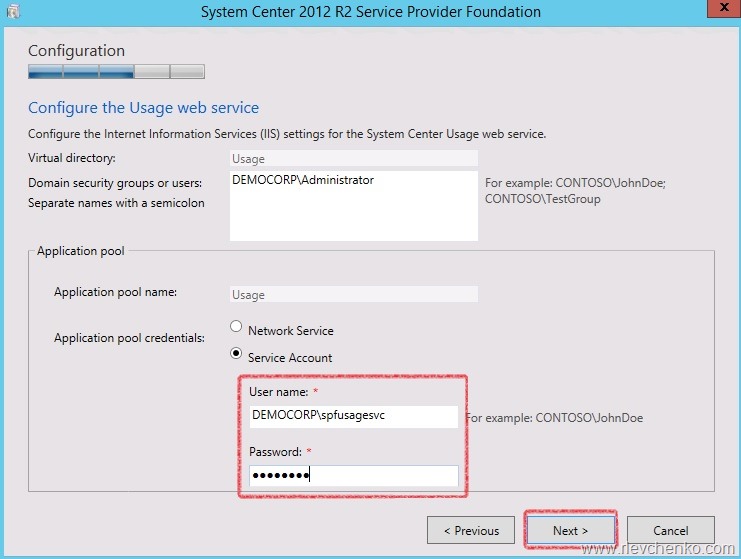Click the third filled progress bar segment
This screenshot has width=741, height=559.
pyautogui.click(x=116, y=72)
